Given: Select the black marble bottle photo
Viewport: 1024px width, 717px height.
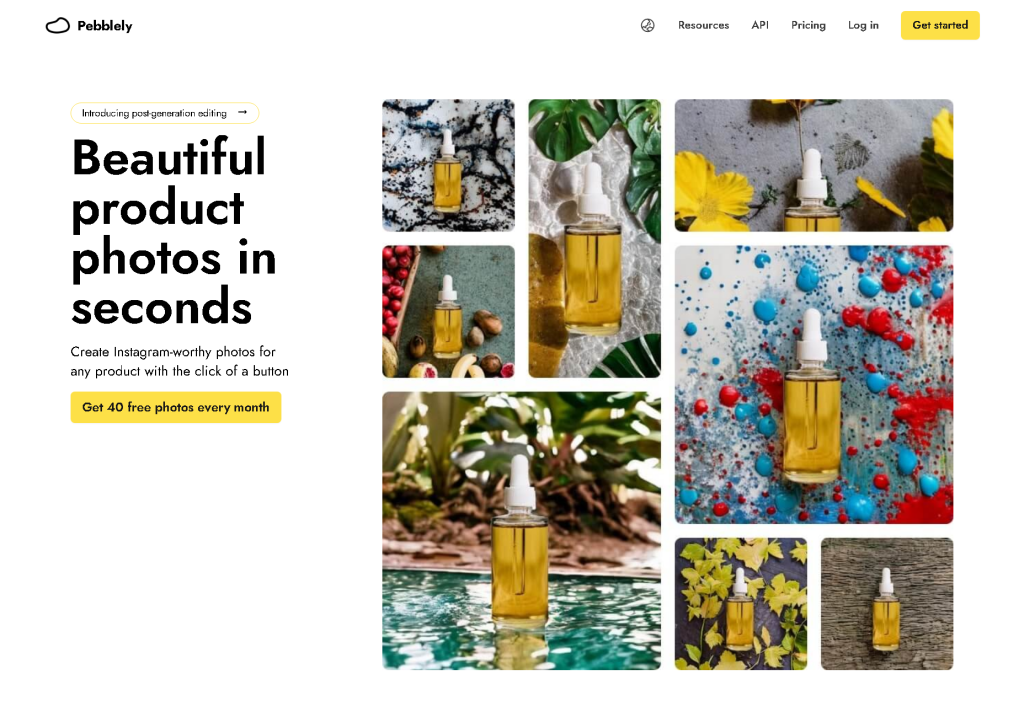Looking at the screenshot, I should click(448, 165).
